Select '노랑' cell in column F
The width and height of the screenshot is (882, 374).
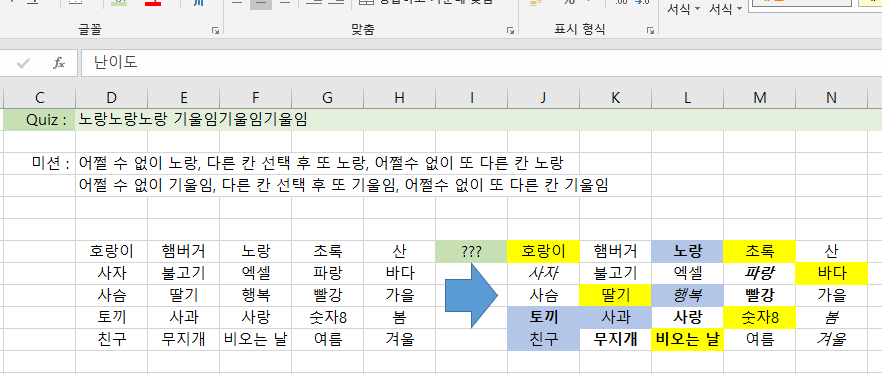pyautogui.click(x=255, y=251)
